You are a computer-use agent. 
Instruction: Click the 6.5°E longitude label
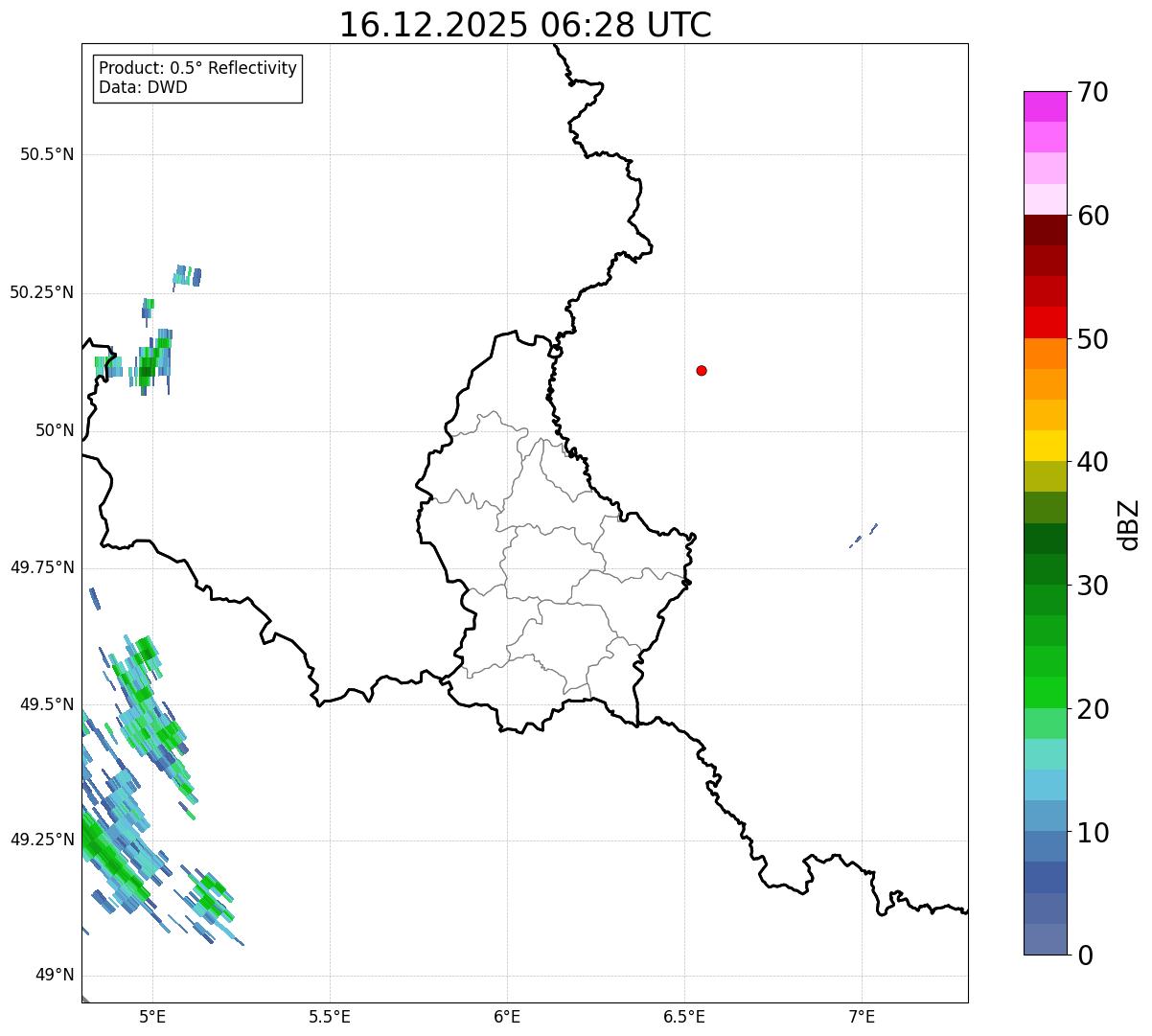coord(684,1017)
